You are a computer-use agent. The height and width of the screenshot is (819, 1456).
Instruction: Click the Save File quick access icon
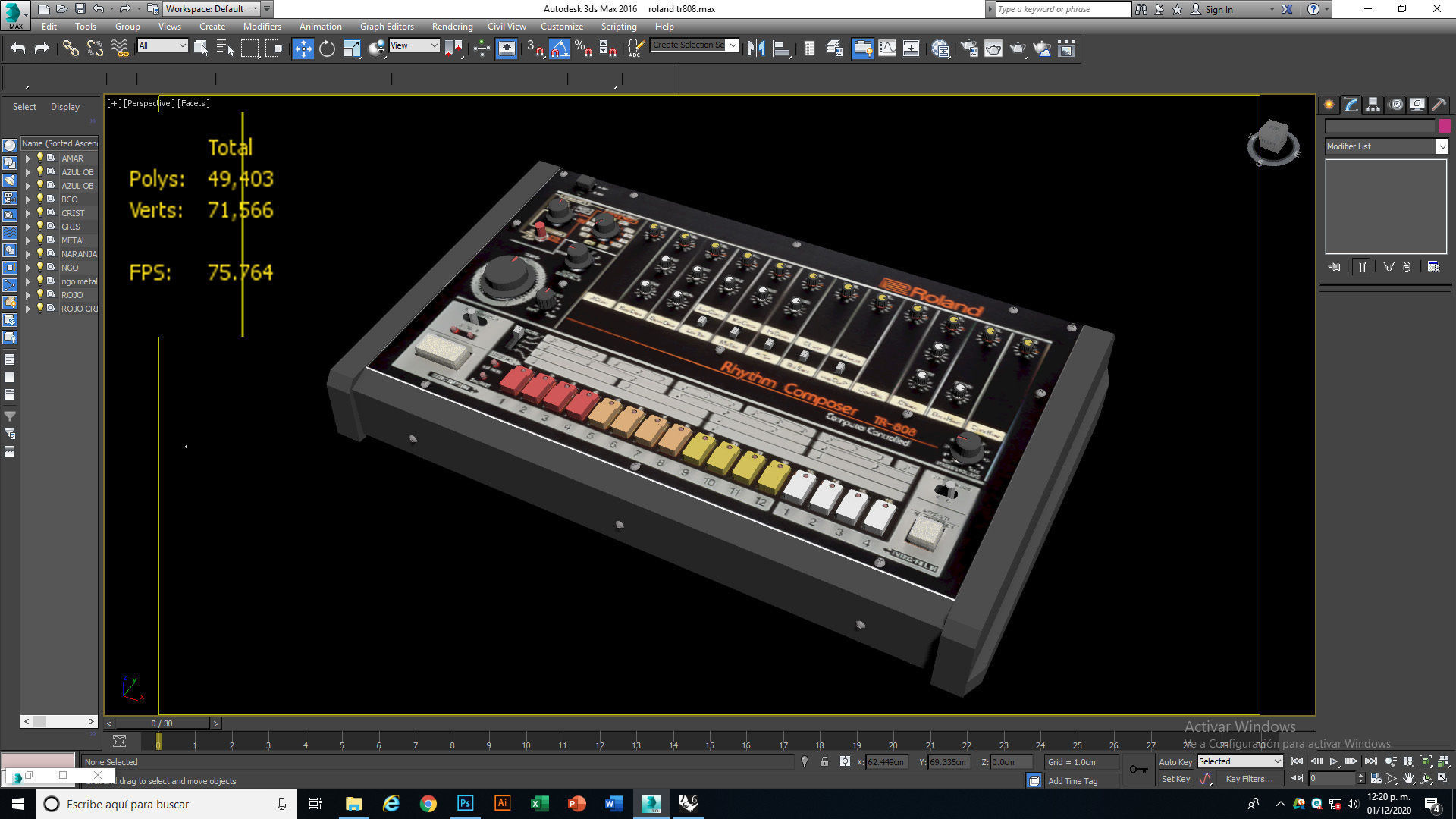point(80,9)
